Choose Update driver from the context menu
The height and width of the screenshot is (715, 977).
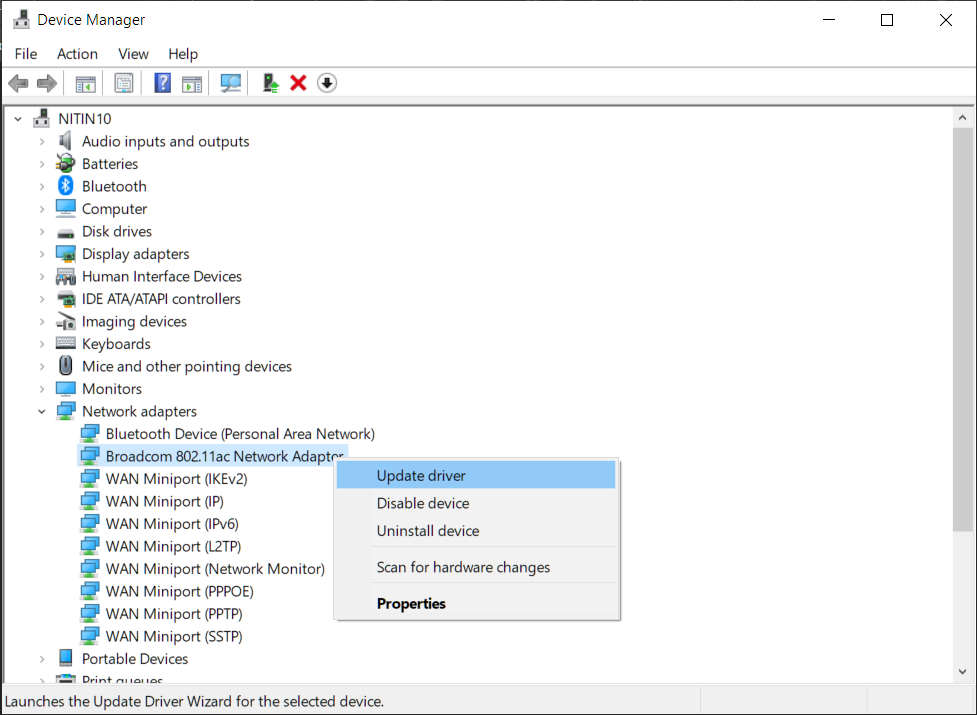pos(476,475)
